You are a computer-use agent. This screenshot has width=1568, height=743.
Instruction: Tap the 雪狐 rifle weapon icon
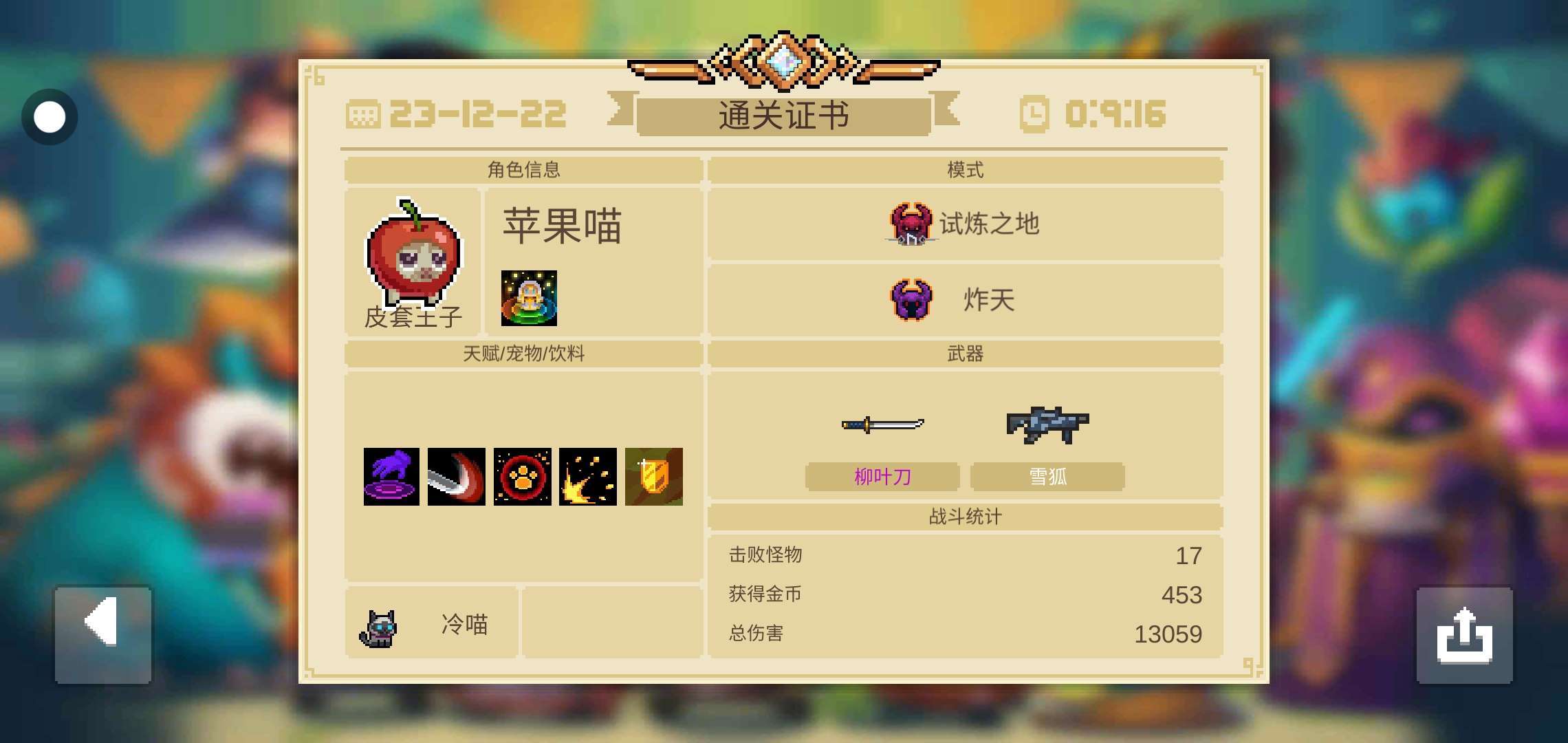click(1047, 424)
